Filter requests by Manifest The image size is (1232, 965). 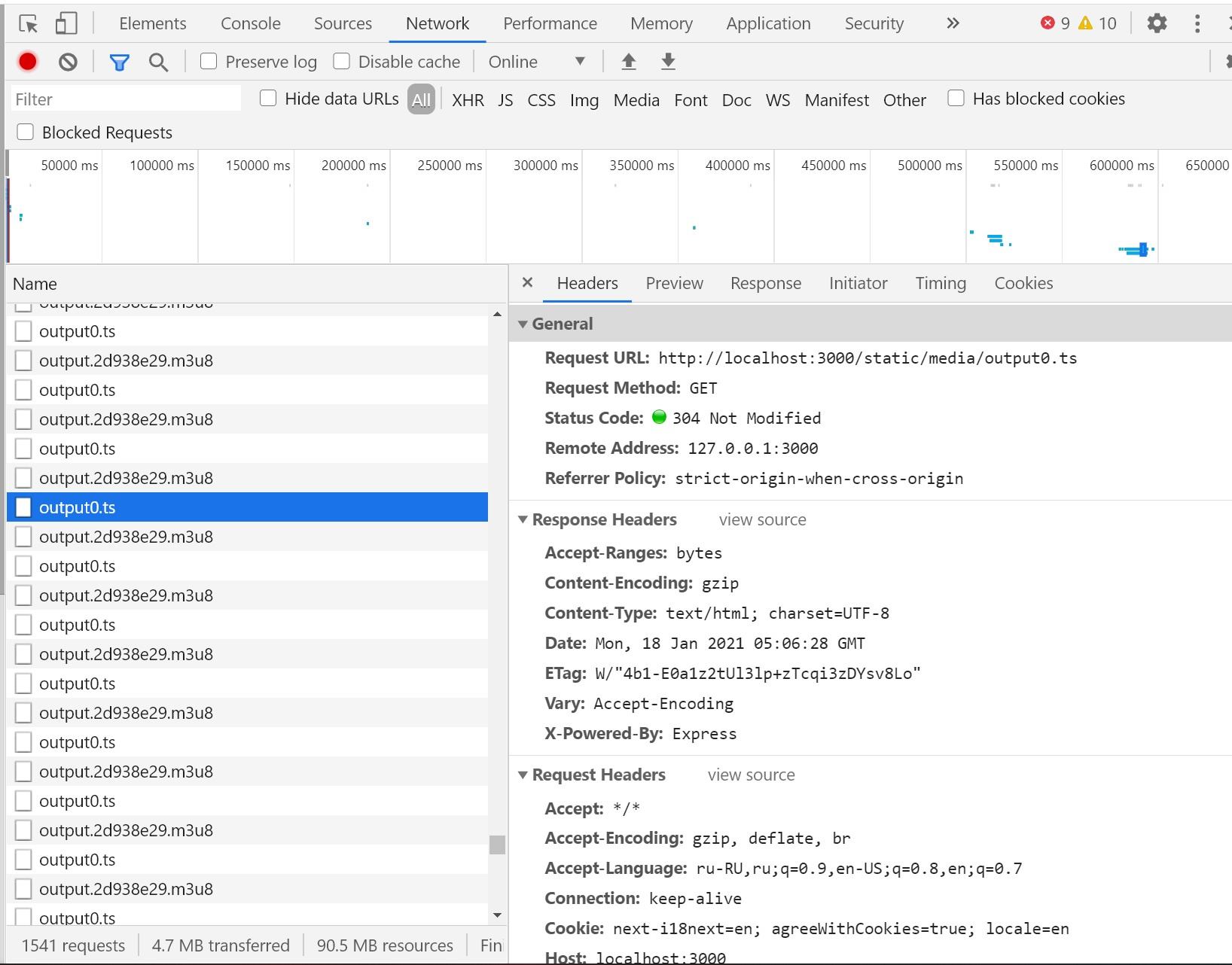pyautogui.click(x=837, y=99)
